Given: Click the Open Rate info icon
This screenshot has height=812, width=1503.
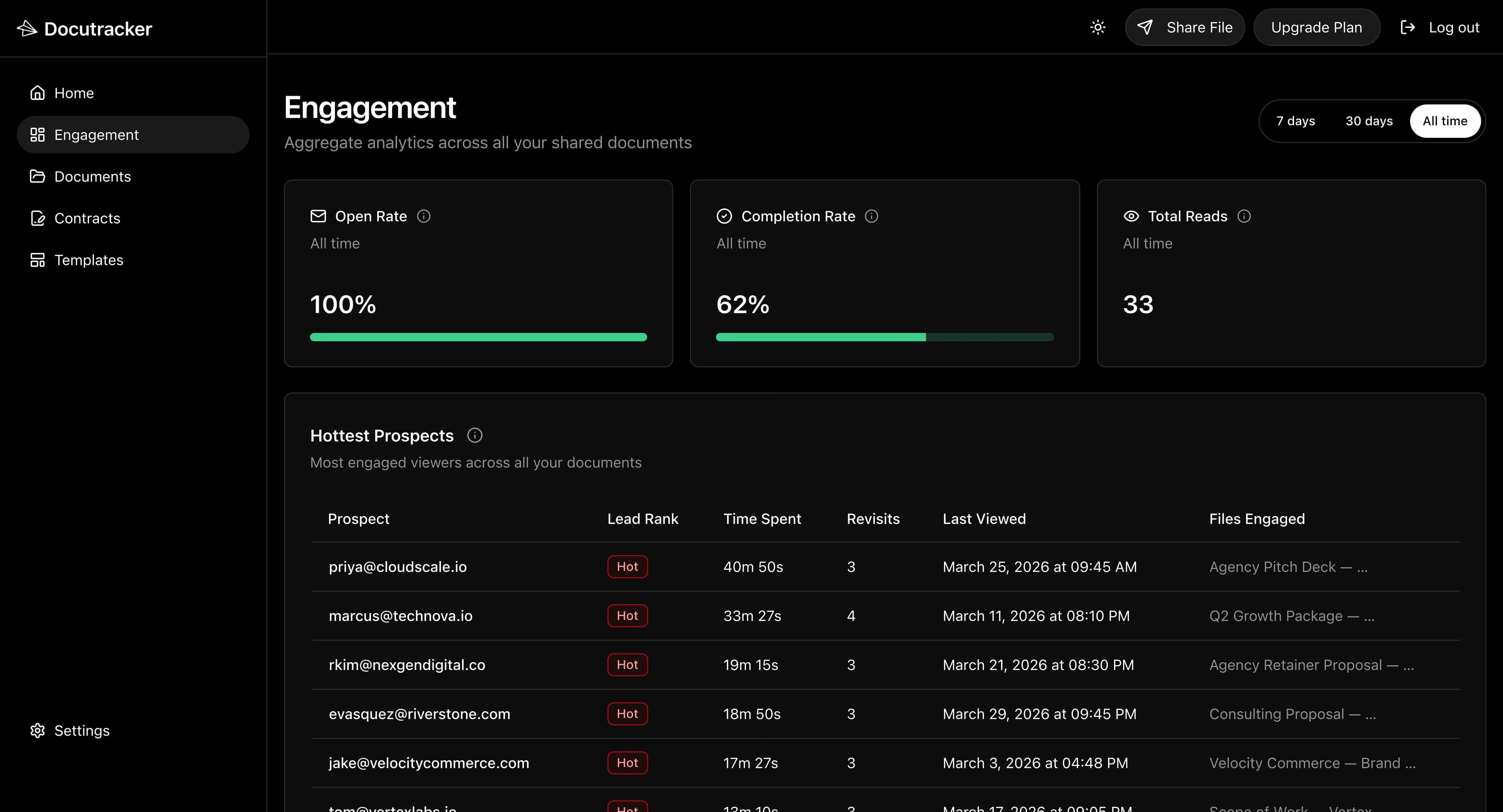Looking at the screenshot, I should 424,216.
